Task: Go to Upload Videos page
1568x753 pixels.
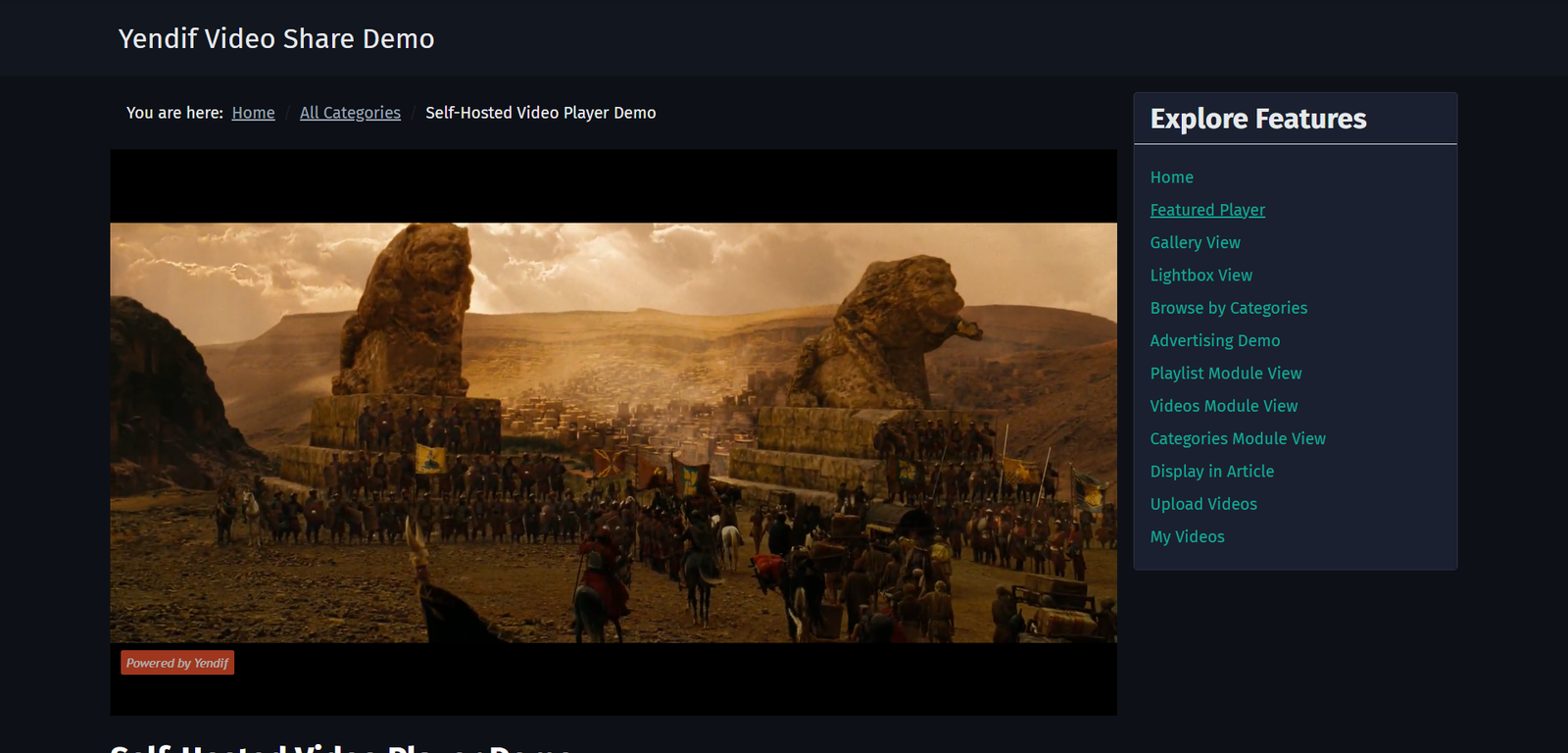Action: click(x=1203, y=504)
